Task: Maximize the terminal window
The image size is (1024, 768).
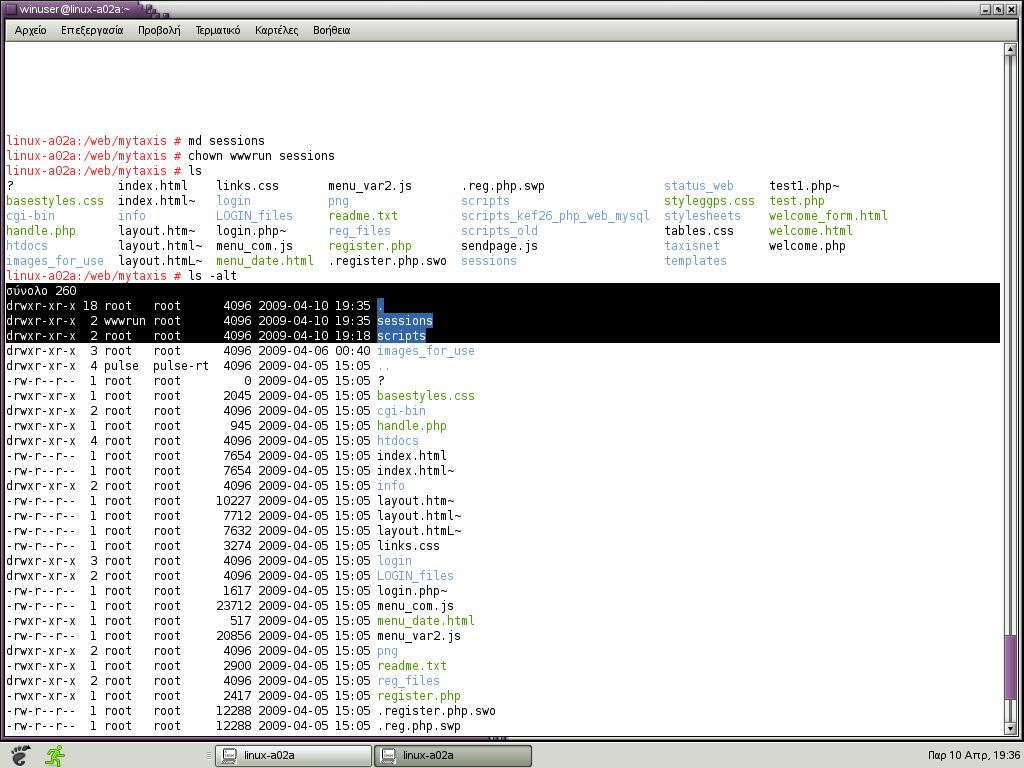Action: tap(998, 9)
